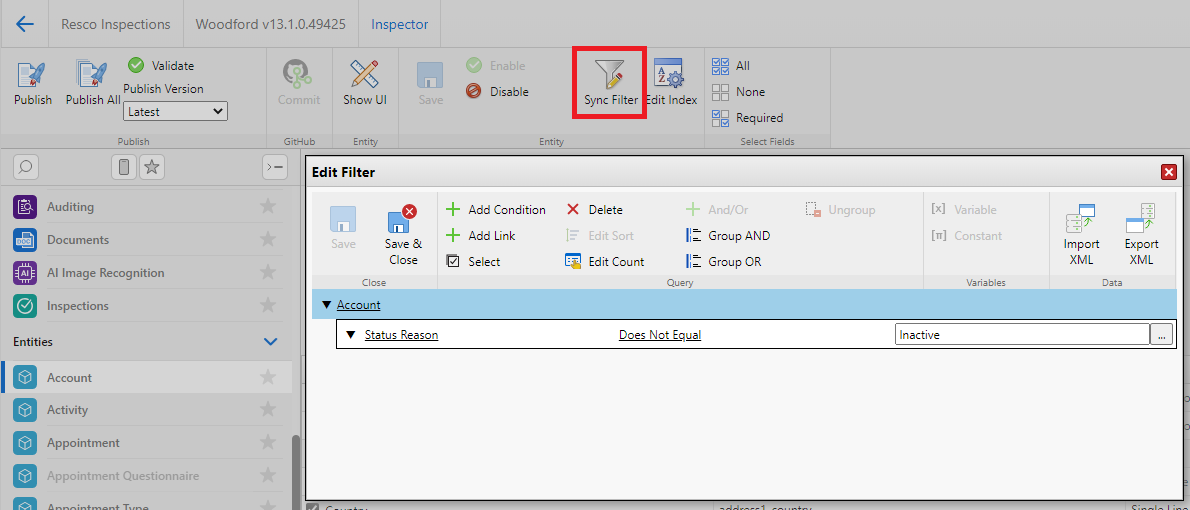Select None fields checkbox option
Viewport: 1190px width, 510px height.
721,92
